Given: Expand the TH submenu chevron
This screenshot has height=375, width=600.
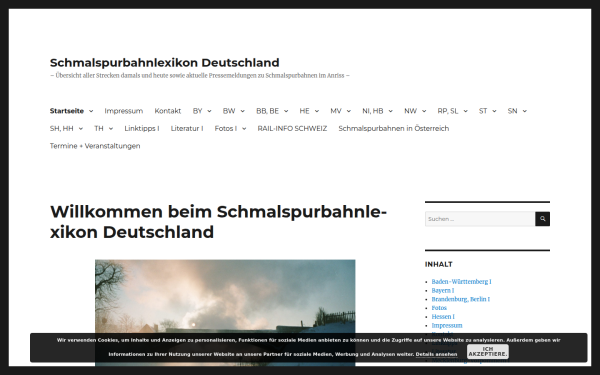Looking at the screenshot, I should click(x=111, y=129).
